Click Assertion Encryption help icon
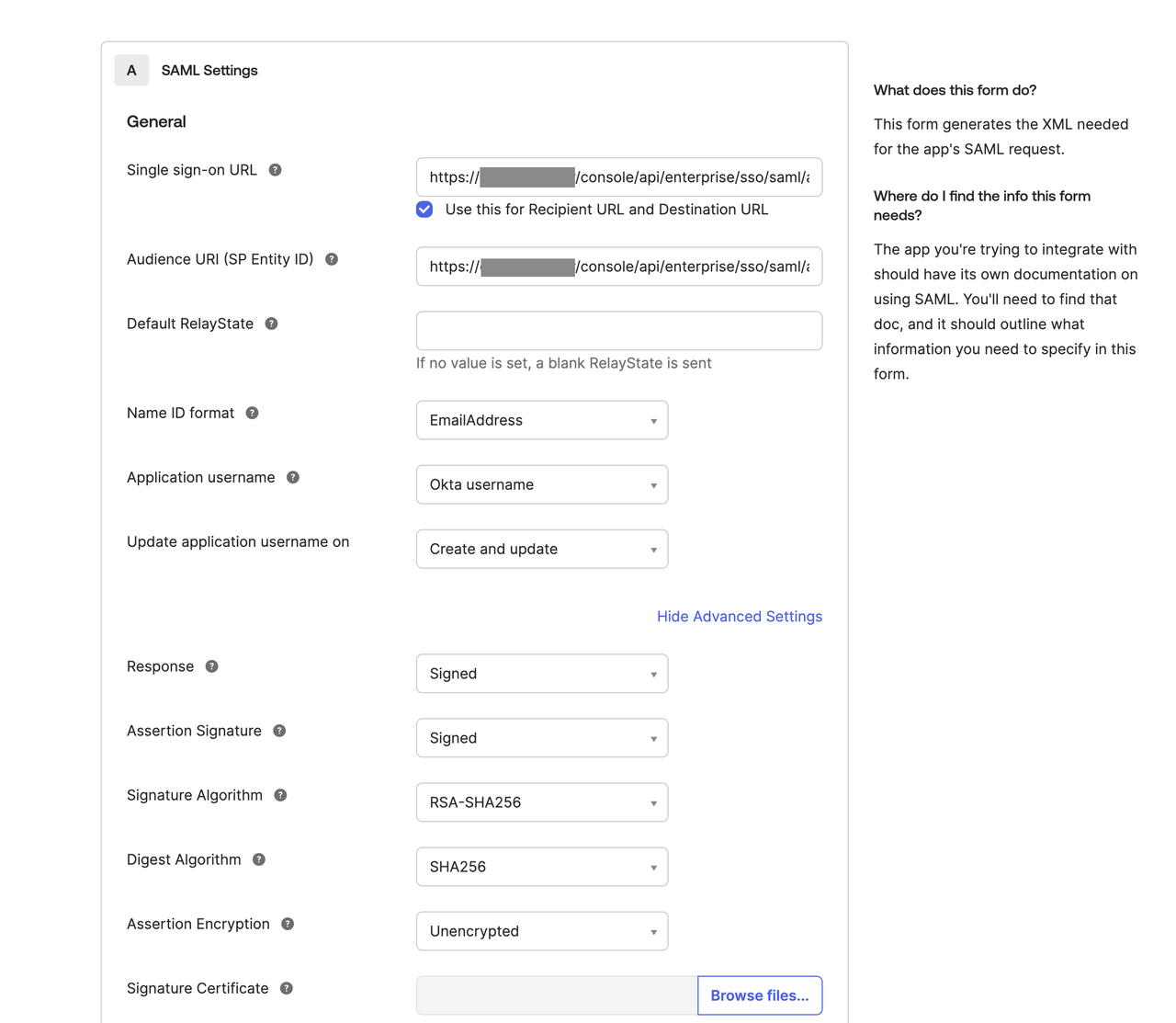The height and width of the screenshot is (1023, 1176). [288, 924]
